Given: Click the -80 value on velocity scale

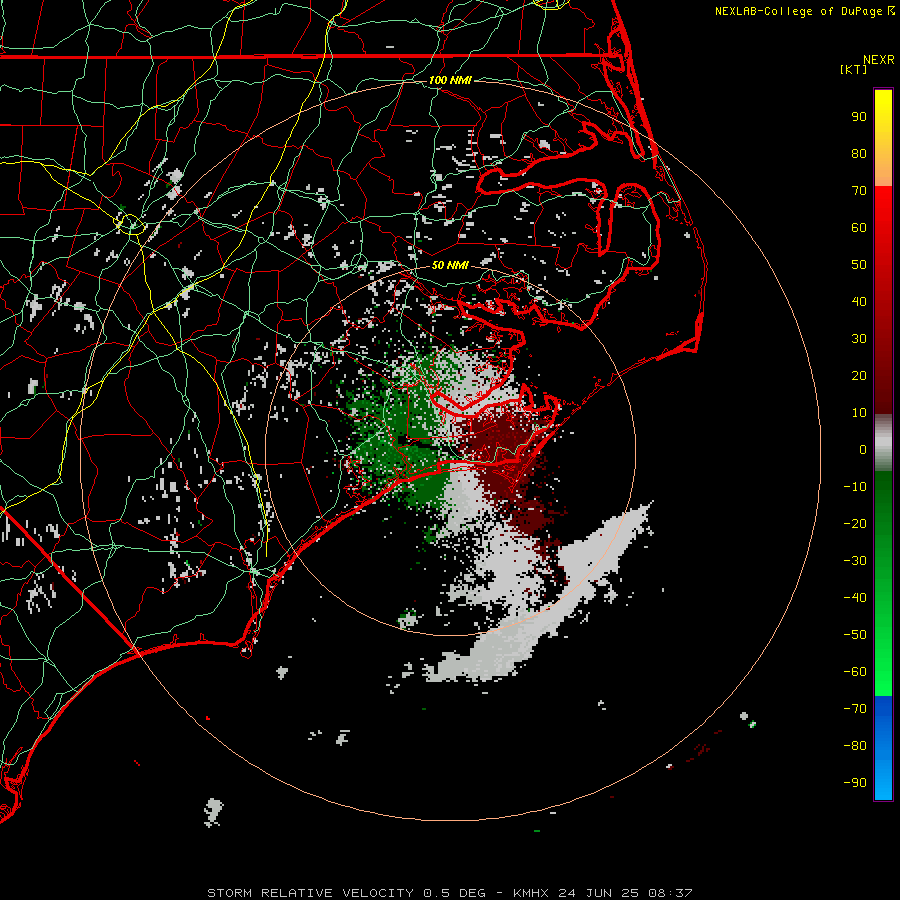Looking at the screenshot, I should pos(855,746).
